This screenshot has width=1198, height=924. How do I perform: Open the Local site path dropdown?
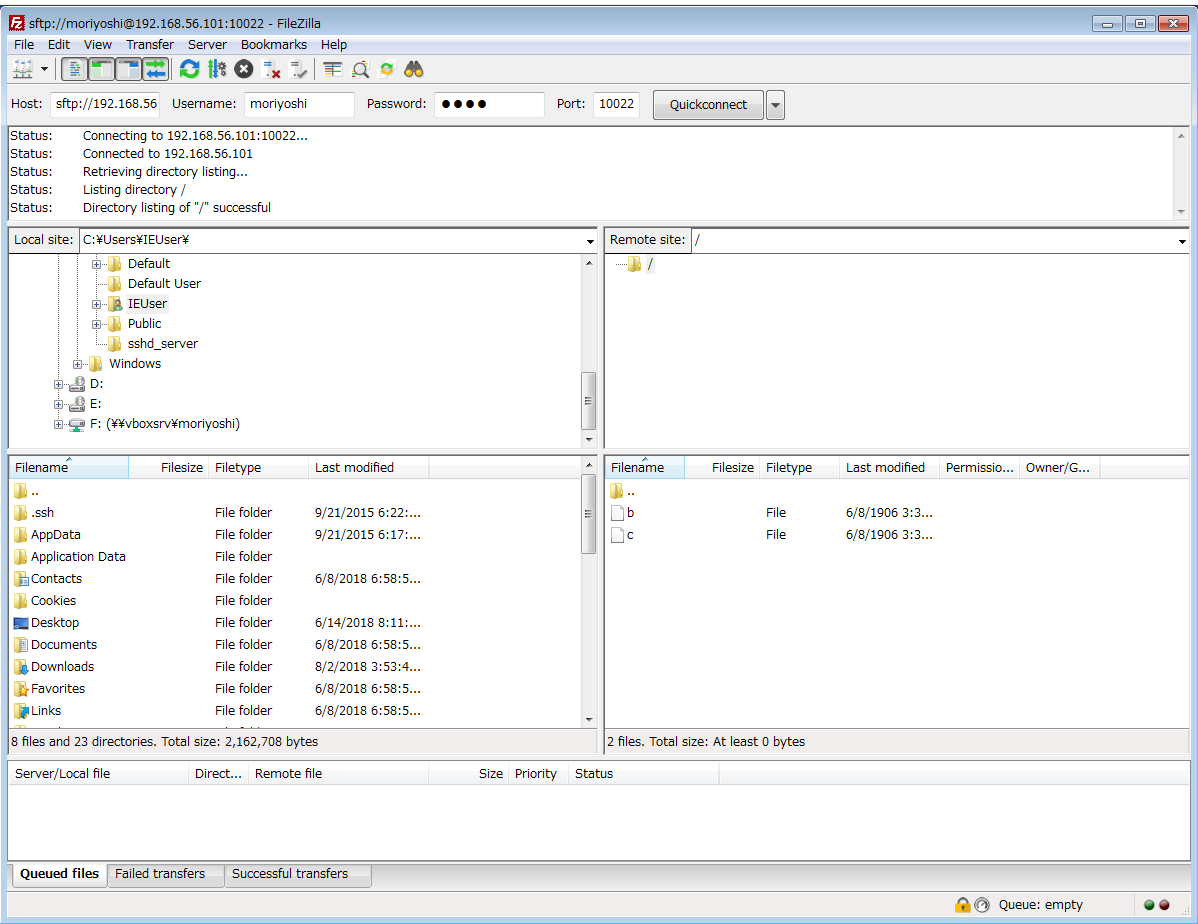click(x=590, y=241)
